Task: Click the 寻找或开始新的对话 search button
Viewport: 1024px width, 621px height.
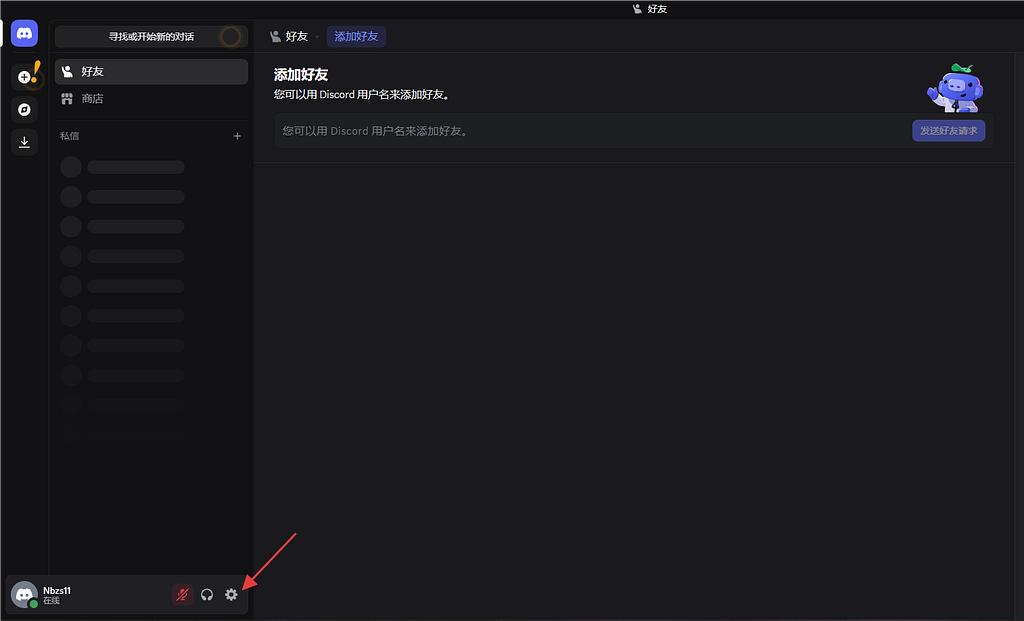Action: (x=151, y=37)
